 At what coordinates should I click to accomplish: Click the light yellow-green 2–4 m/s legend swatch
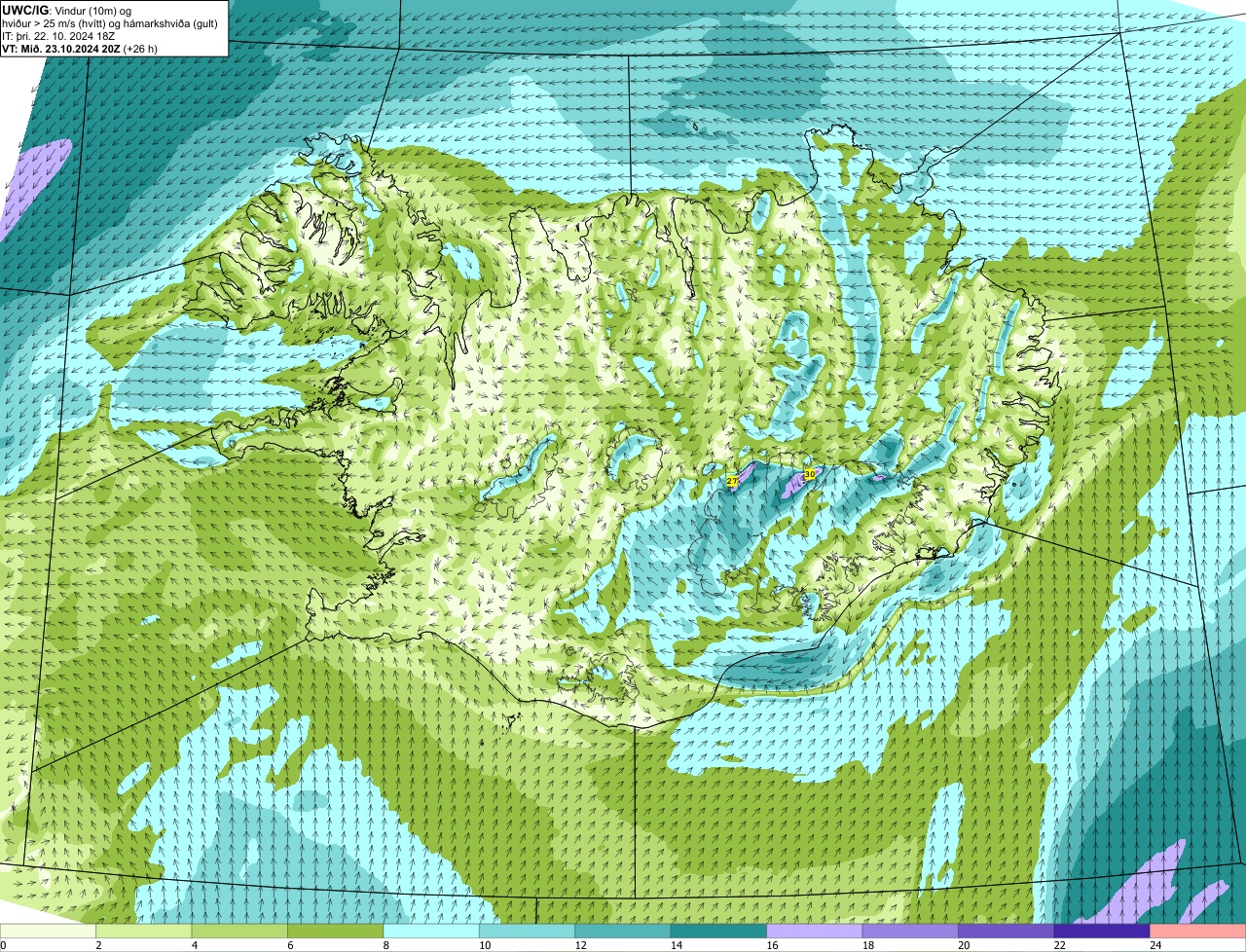tap(145, 931)
